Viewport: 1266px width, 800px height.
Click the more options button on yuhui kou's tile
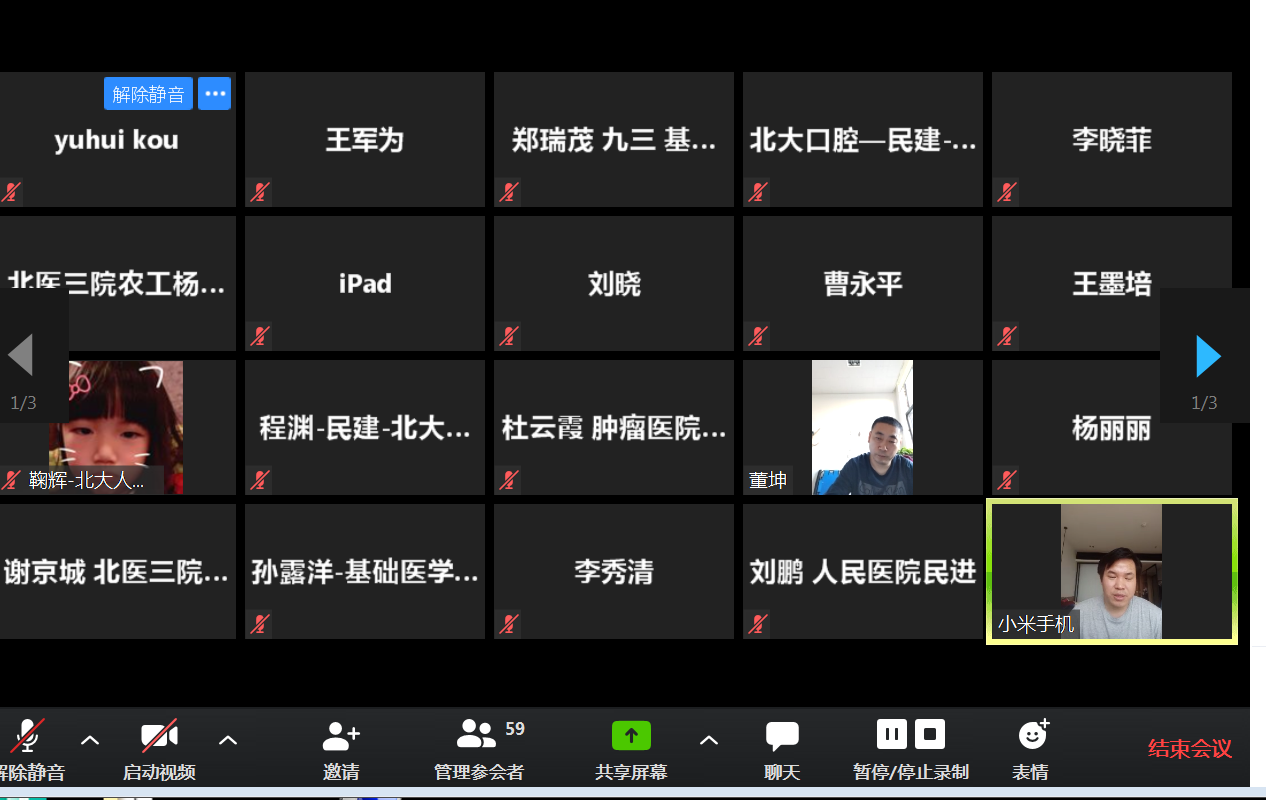pyautogui.click(x=214, y=94)
